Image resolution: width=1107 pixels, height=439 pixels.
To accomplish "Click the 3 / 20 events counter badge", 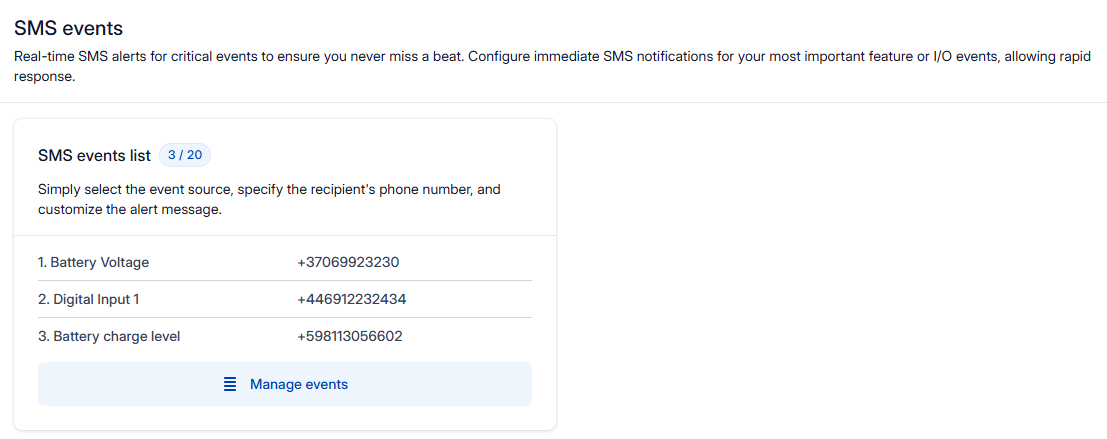I will point(185,155).
